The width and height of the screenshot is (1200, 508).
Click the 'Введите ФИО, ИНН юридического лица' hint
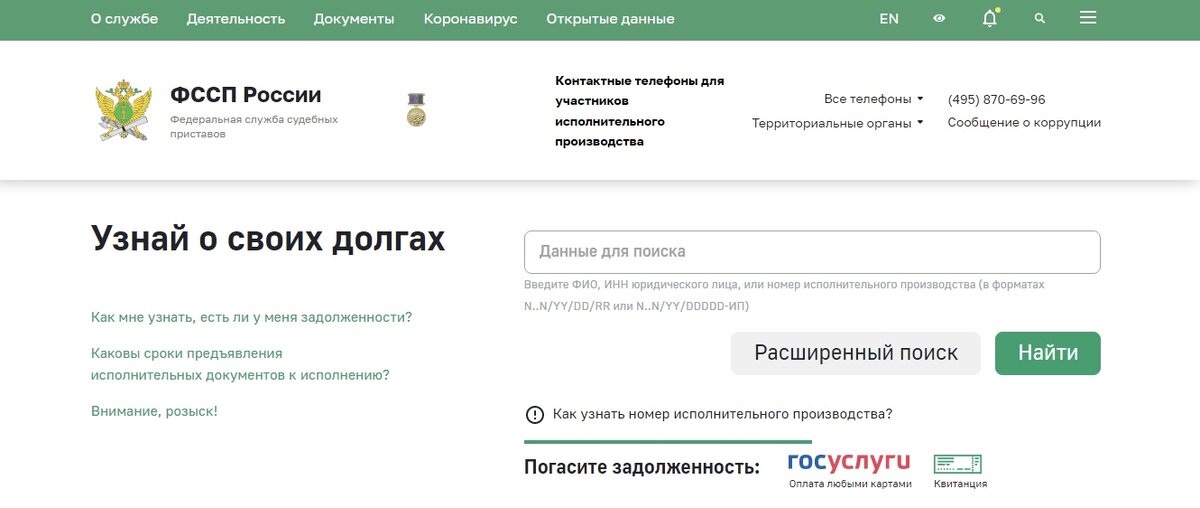tap(784, 295)
